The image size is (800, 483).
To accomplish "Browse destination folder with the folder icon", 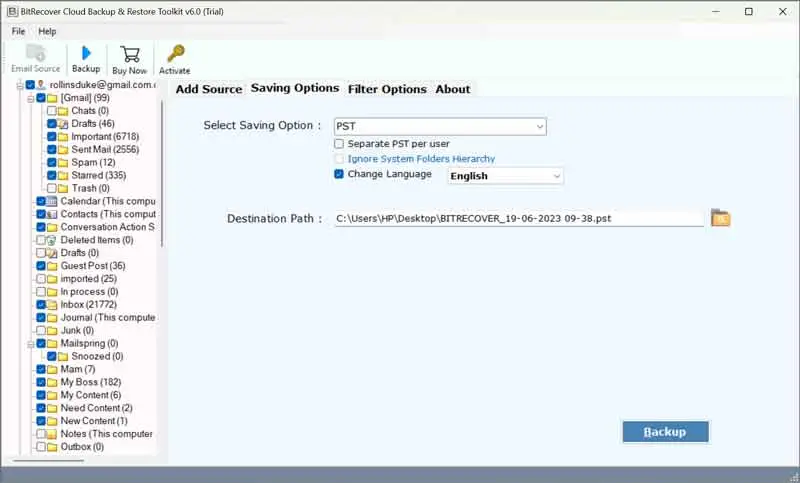I will pos(720,218).
